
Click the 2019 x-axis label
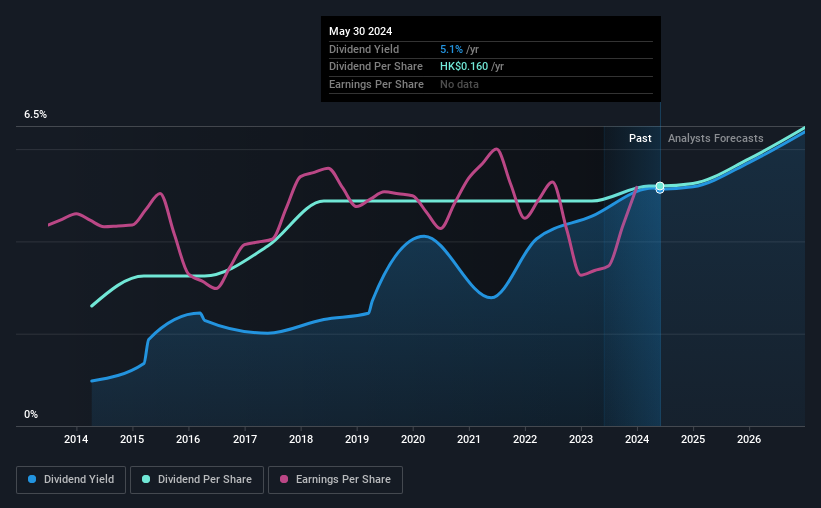(357, 439)
